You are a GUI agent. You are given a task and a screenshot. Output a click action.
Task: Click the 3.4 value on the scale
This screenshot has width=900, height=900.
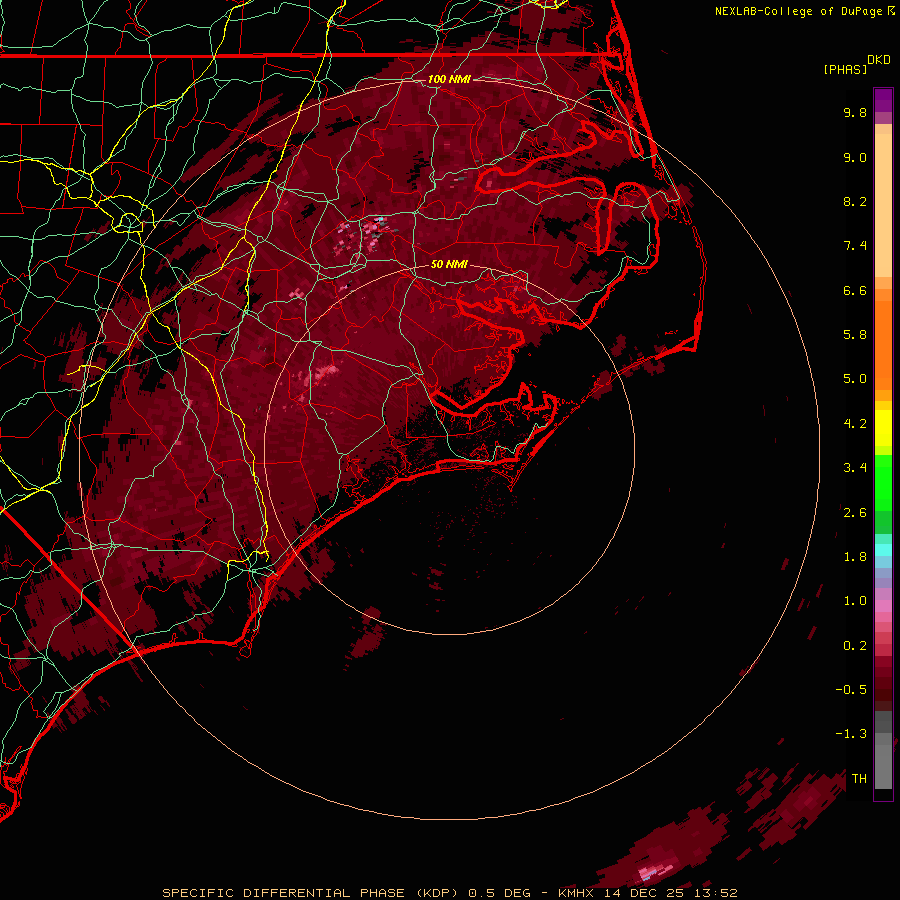click(855, 468)
